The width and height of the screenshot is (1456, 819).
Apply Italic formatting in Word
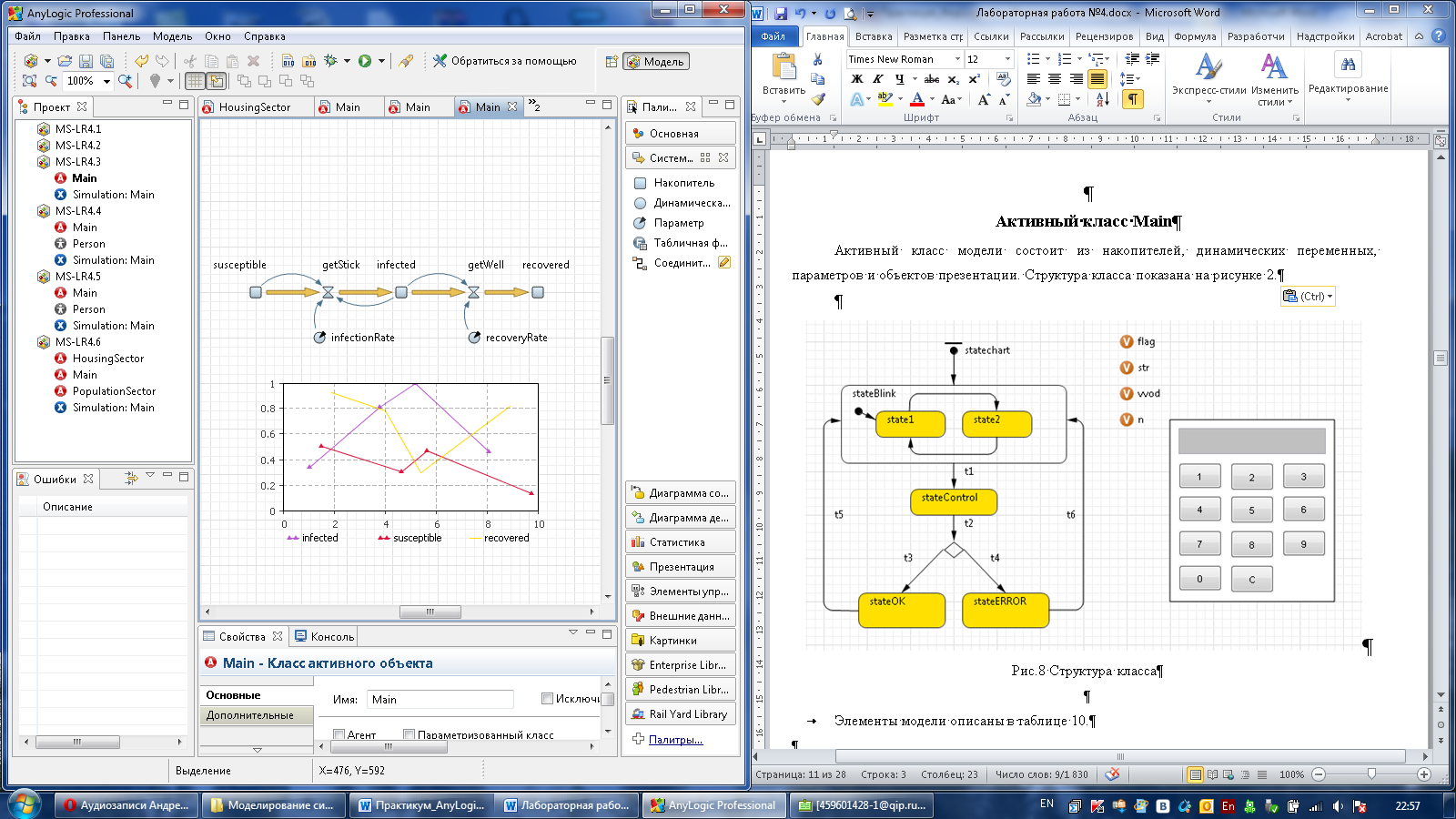point(878,79)
